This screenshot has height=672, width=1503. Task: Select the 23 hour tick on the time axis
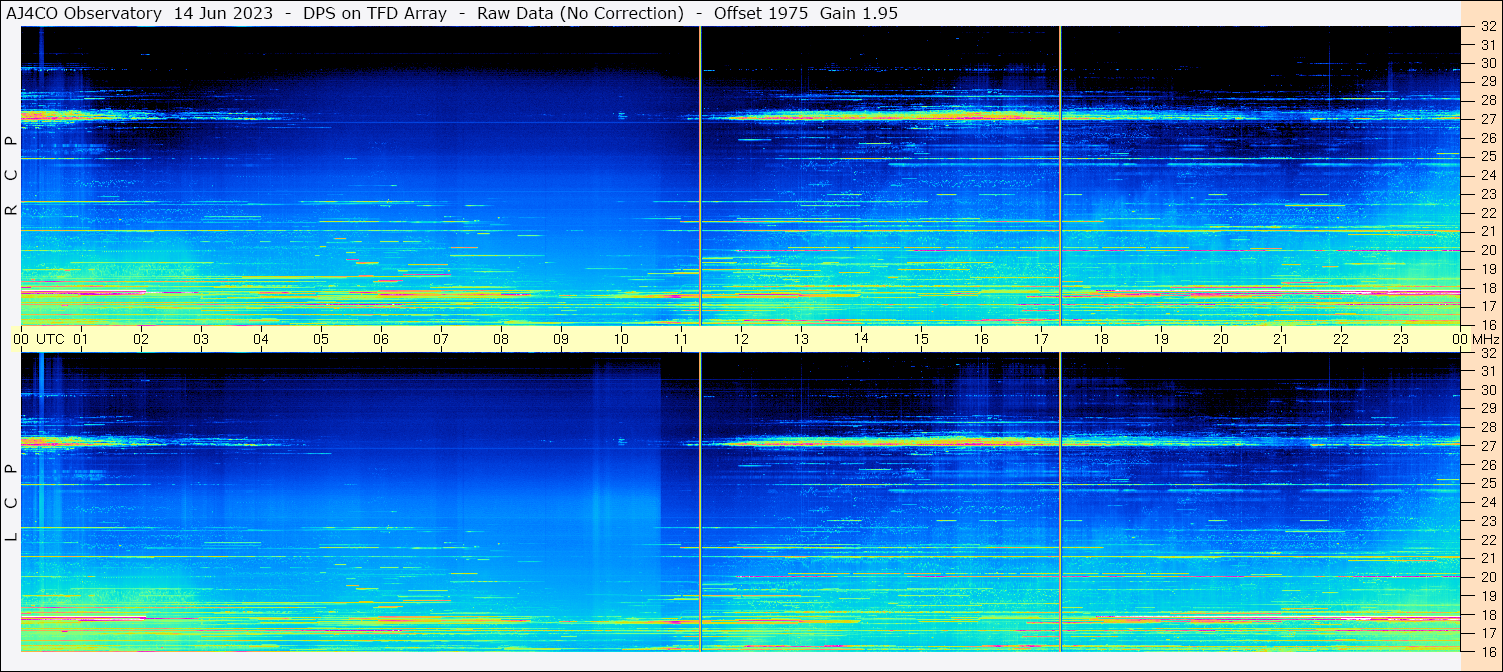coord(1401,339)
